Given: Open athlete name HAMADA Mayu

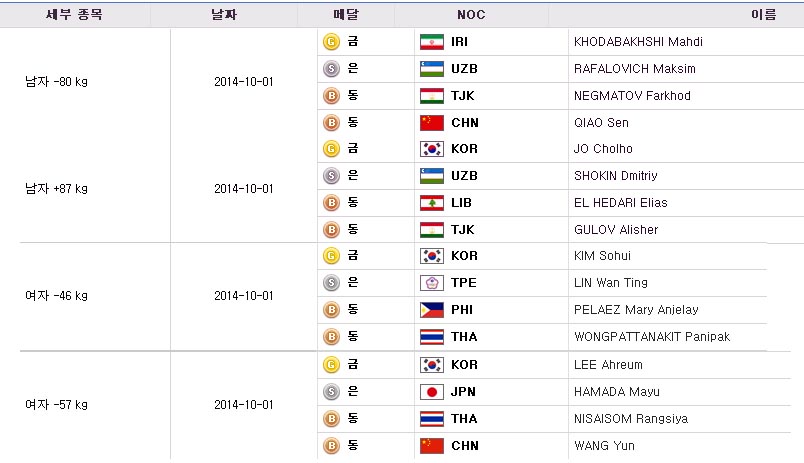Looking at the screenshot, I should click(x=617, y=392).
